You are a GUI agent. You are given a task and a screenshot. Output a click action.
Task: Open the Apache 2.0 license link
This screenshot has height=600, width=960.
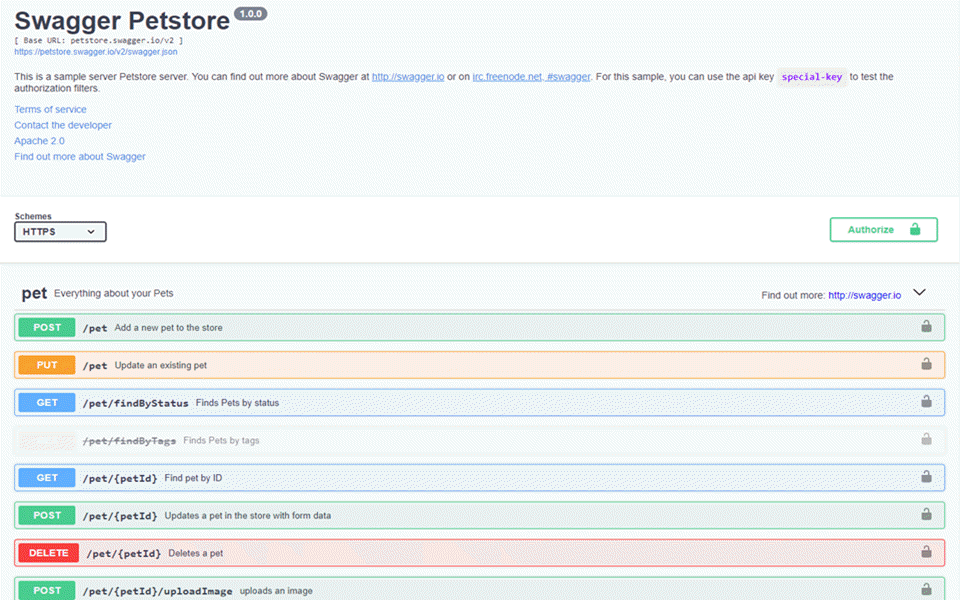point(39,141)
